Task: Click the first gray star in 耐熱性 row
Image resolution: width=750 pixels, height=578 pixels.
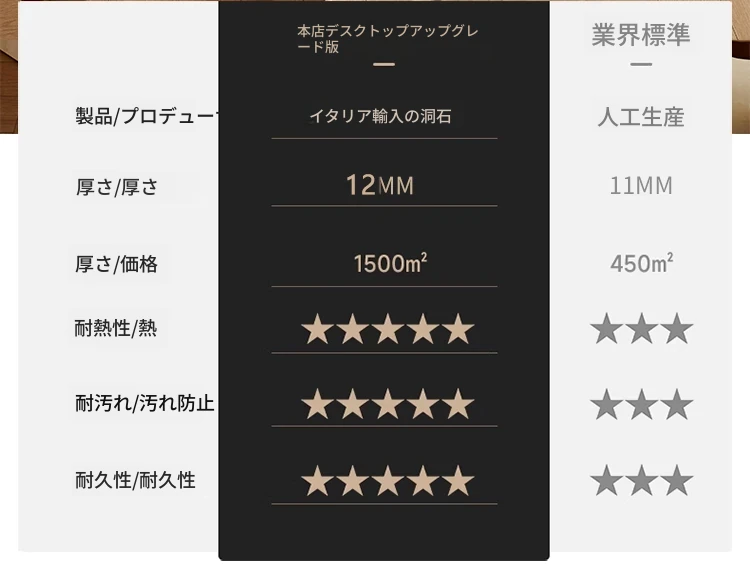Action: pyautogui.click(x=607, y=329)
